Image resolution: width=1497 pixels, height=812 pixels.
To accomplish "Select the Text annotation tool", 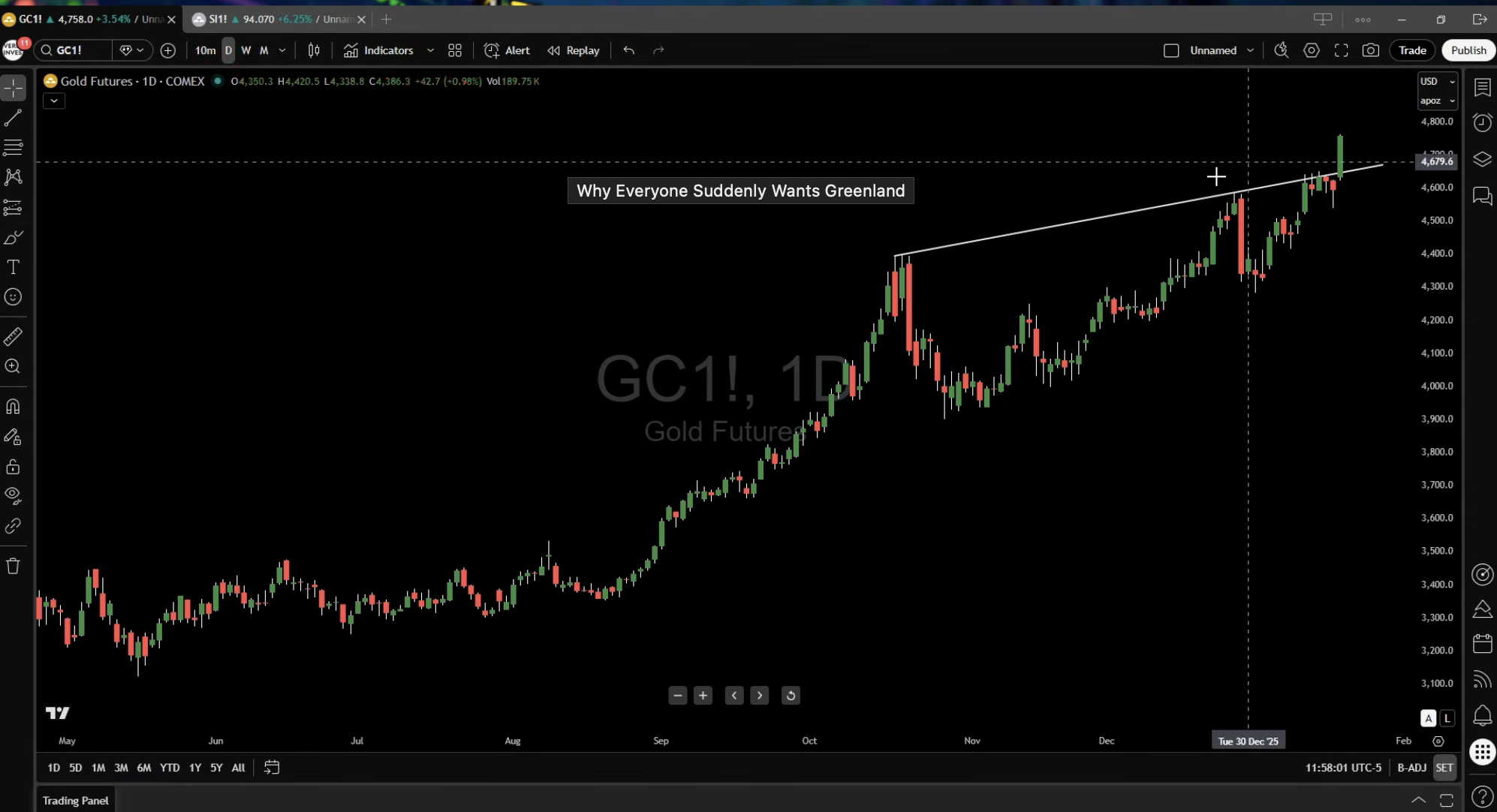I will click(x=13, y=267).
